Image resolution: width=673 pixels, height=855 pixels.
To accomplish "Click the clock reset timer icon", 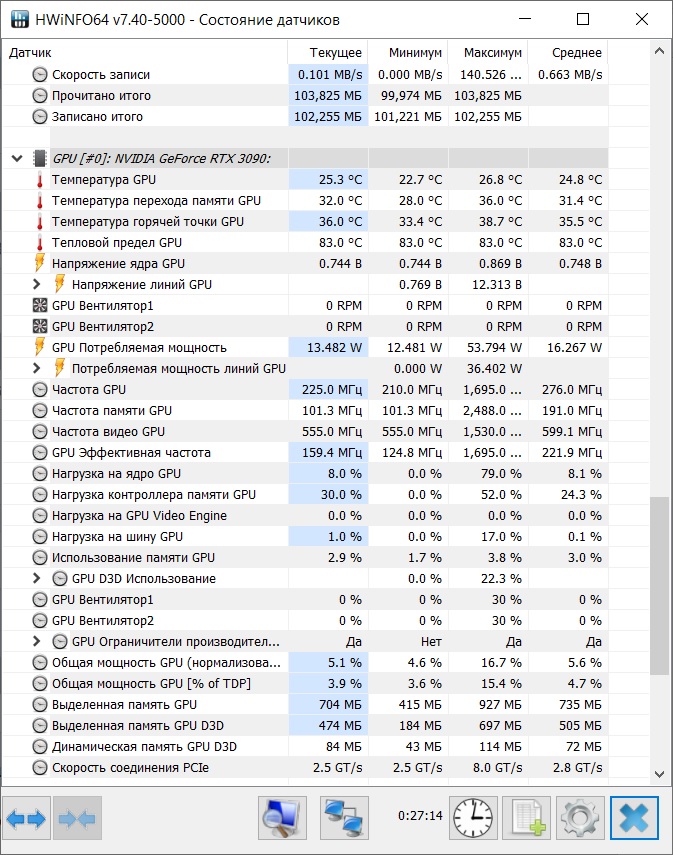I will pos(473,819).
